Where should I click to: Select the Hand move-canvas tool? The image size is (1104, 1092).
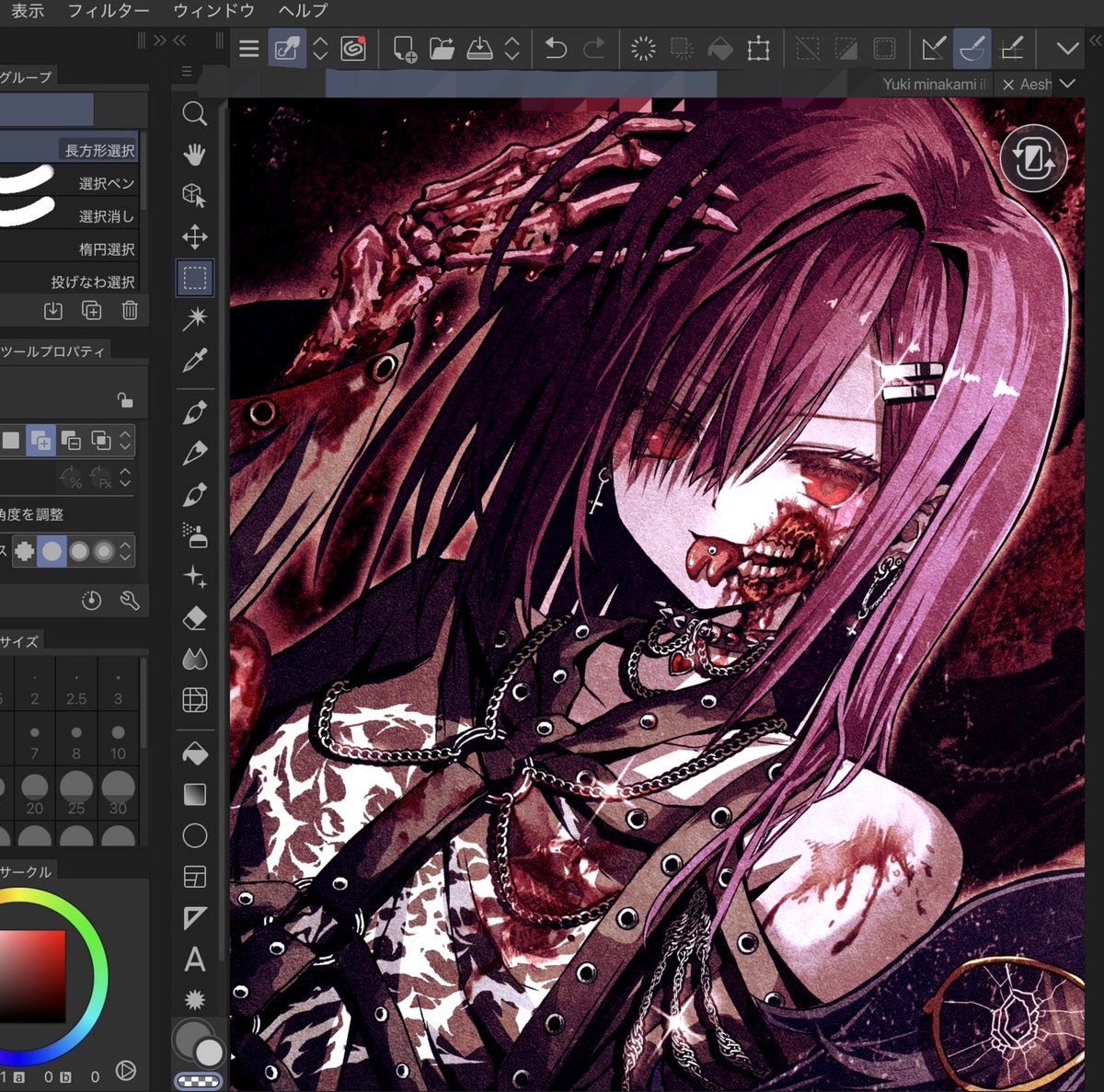pyautogui.click(x=194, y=155)
